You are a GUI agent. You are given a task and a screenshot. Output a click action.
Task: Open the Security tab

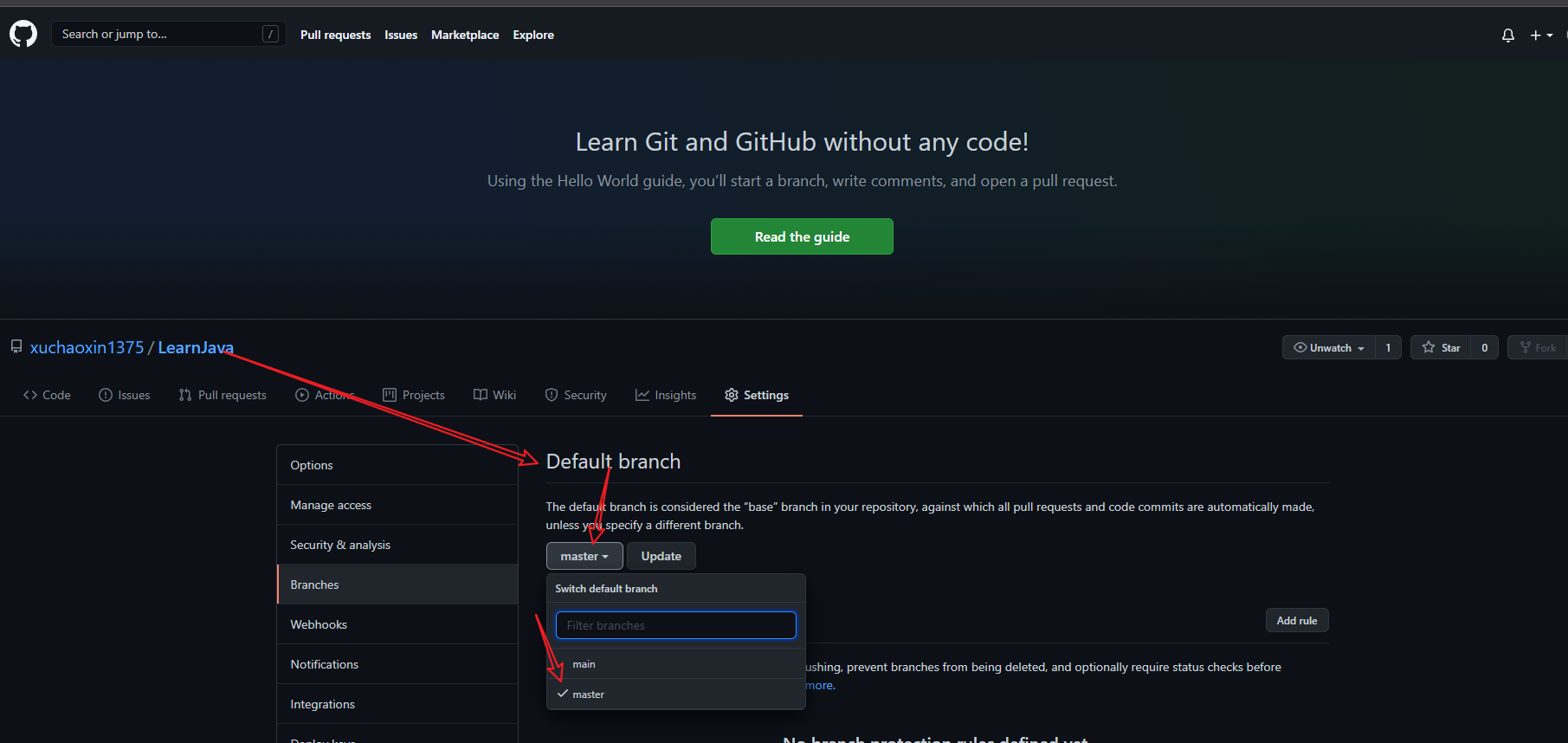(576, 395)
